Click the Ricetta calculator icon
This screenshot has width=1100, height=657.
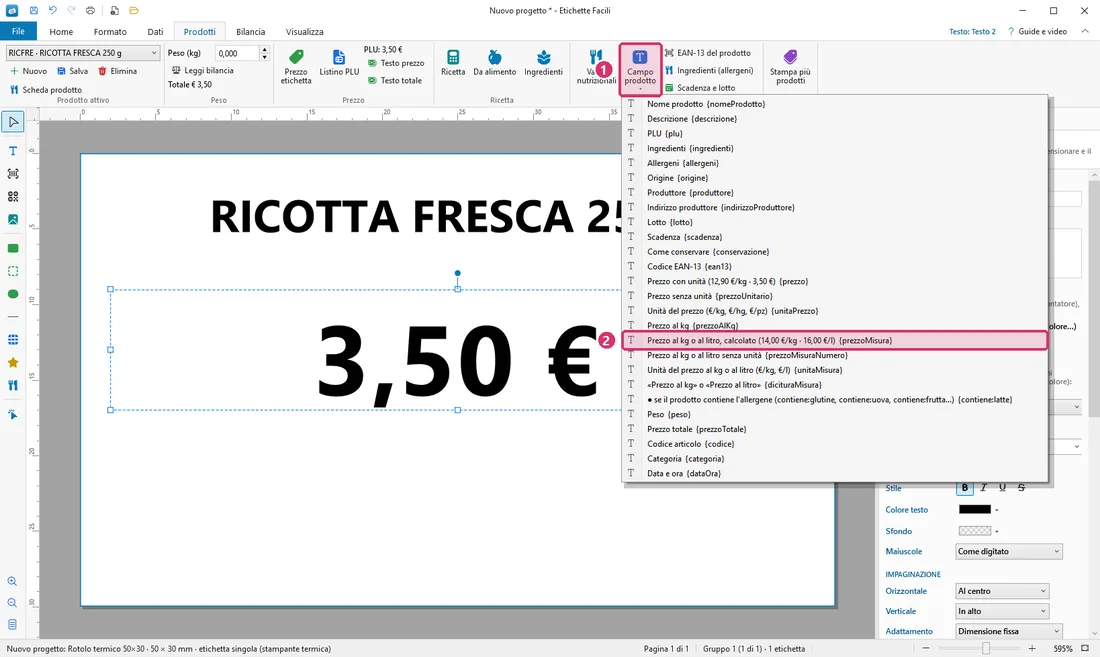coord(452,57)
